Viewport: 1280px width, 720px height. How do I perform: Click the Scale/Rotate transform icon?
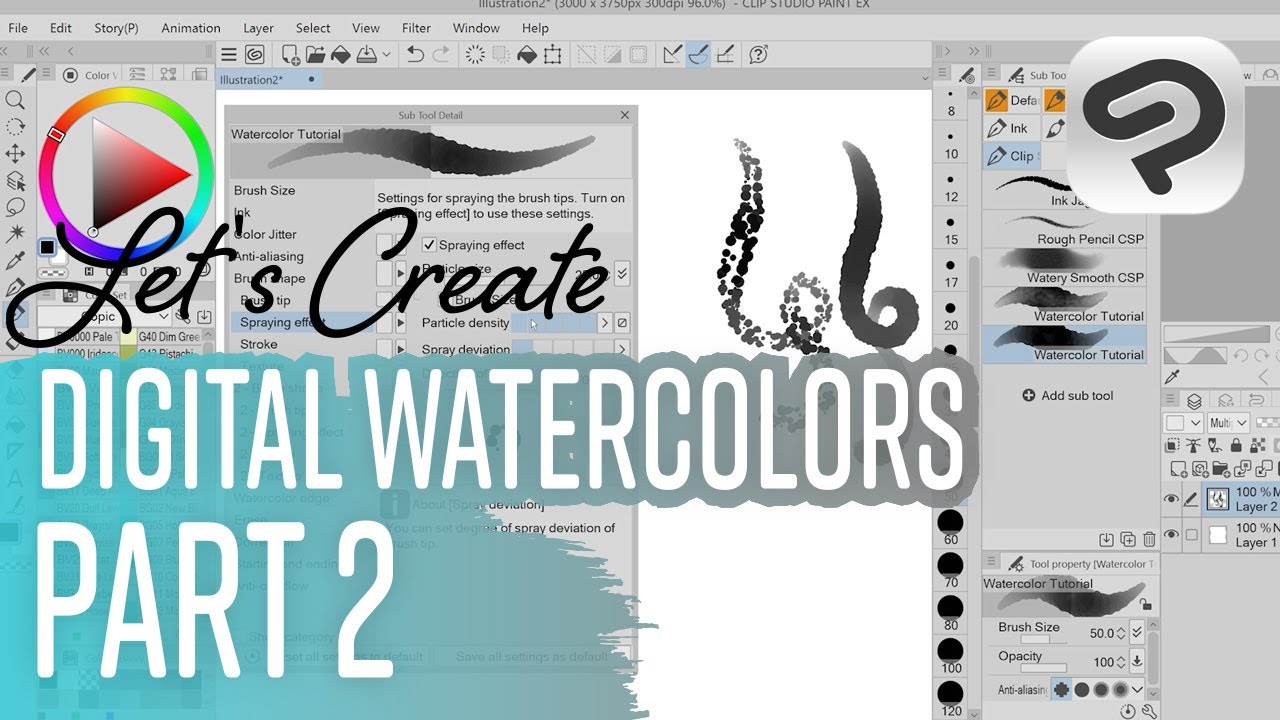coord(552,54)
